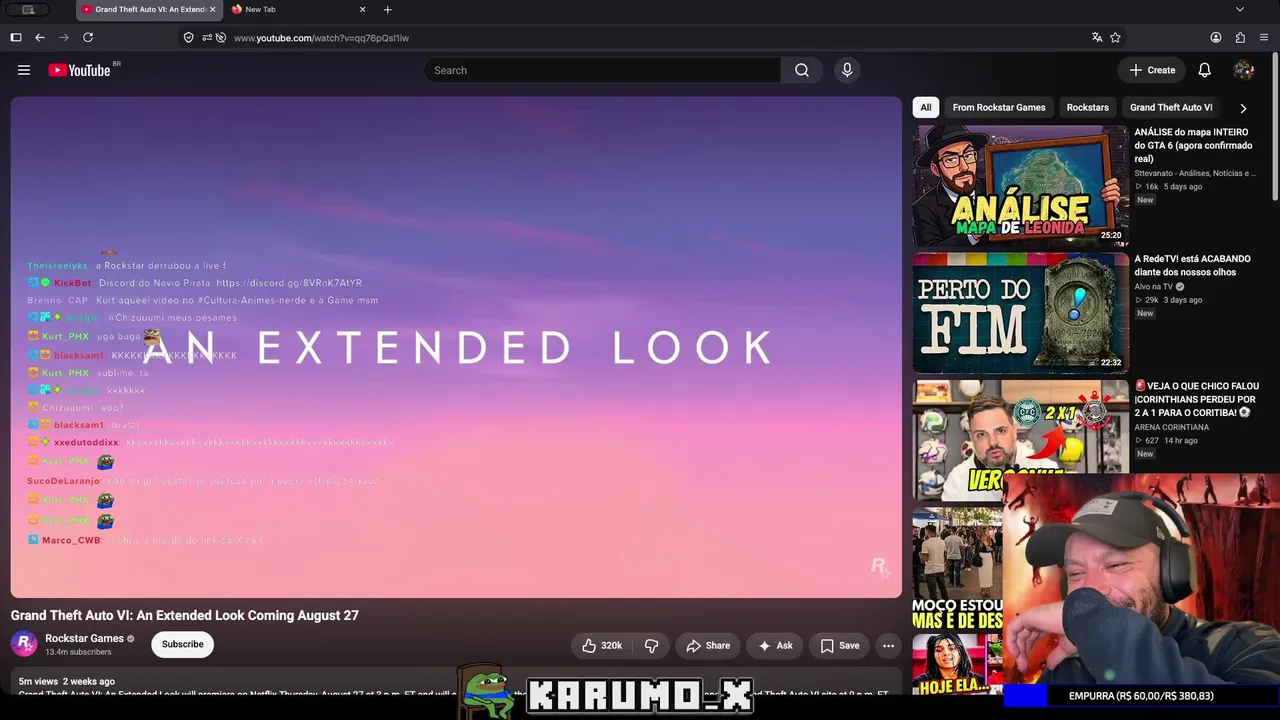
Task: Select the All filter chip
Action: click(926, 108)
